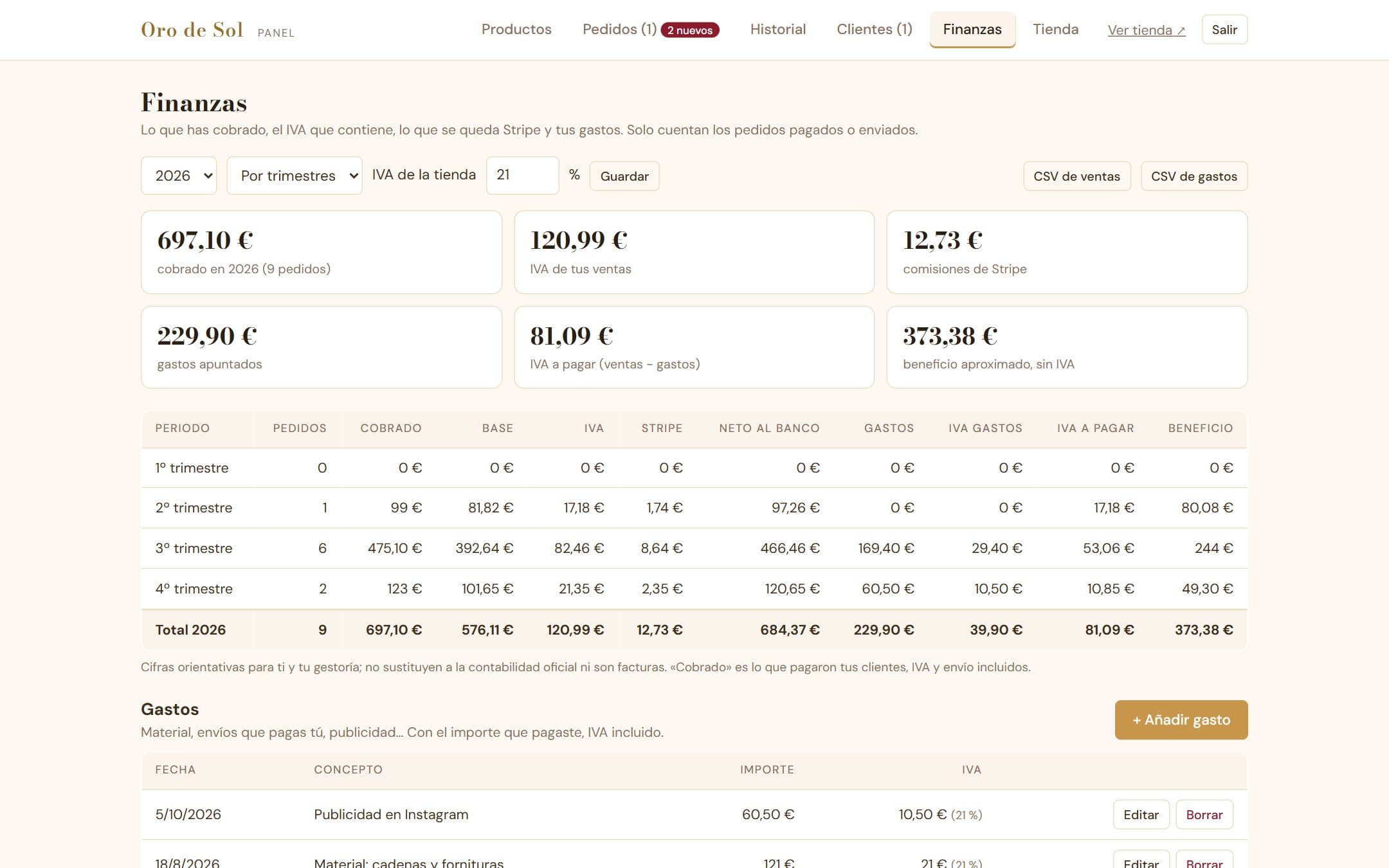Select the 3º trimestre table row
Viewport: 1389px width, 868px height.
point(694,548)
